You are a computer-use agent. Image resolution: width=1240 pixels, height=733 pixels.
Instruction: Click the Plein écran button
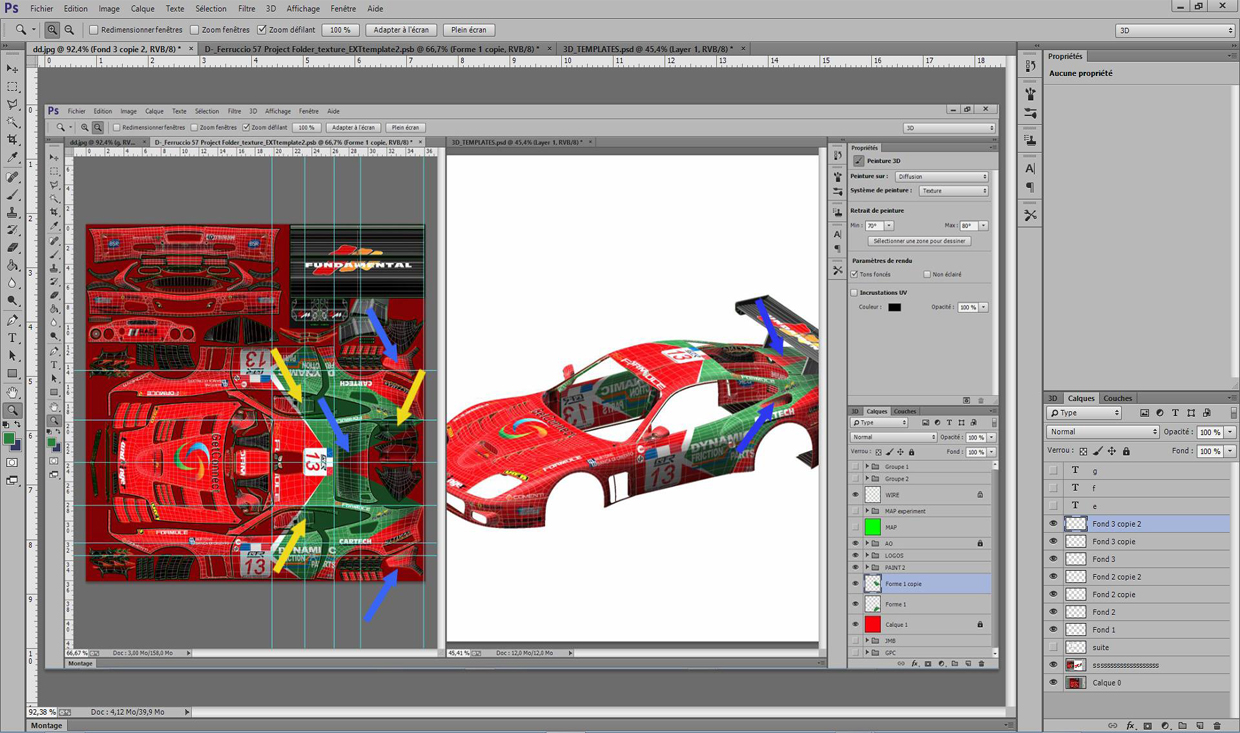[469, 30]
